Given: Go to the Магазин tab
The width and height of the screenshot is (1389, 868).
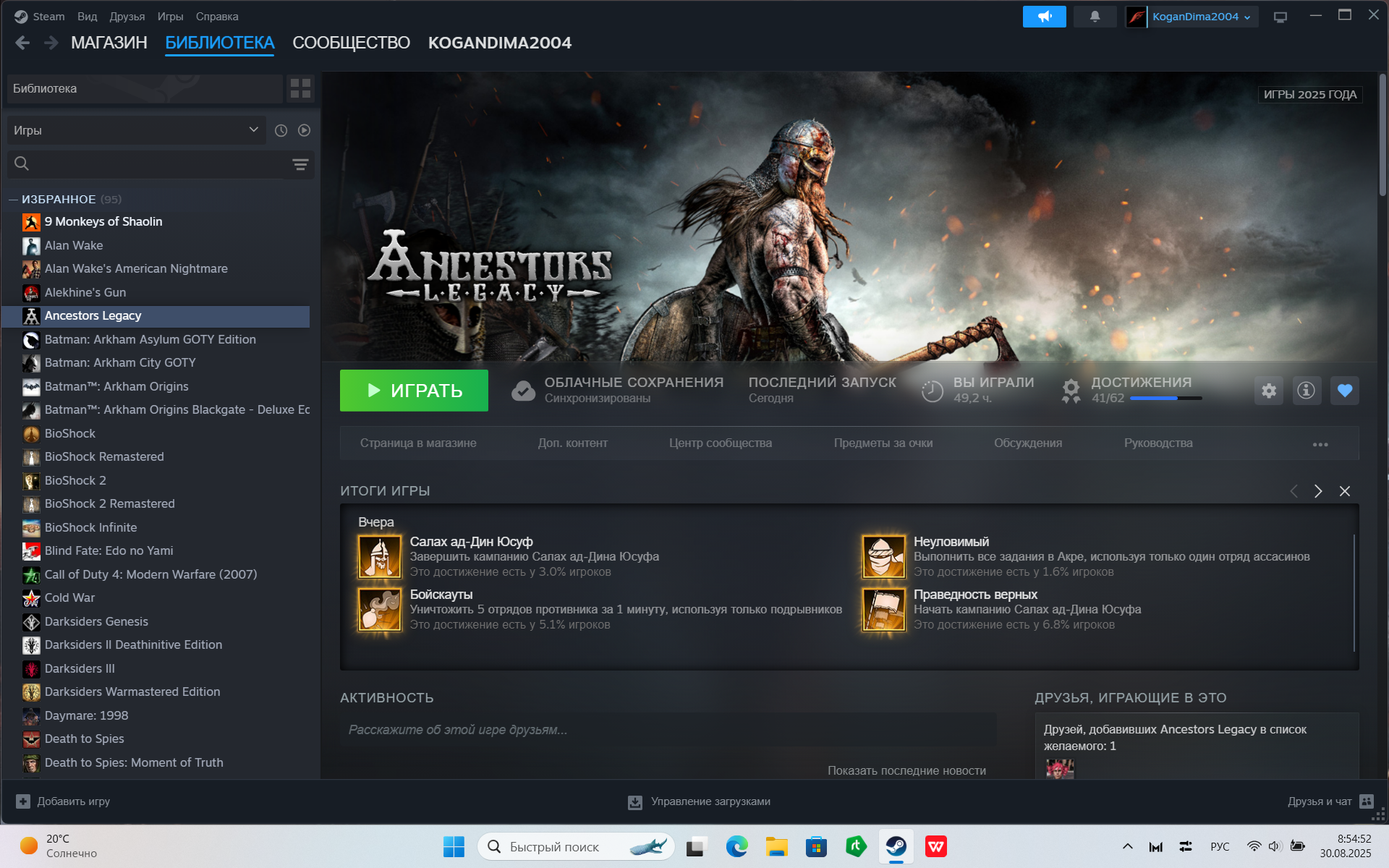Looking at the screenshot, I should point(109,43).
